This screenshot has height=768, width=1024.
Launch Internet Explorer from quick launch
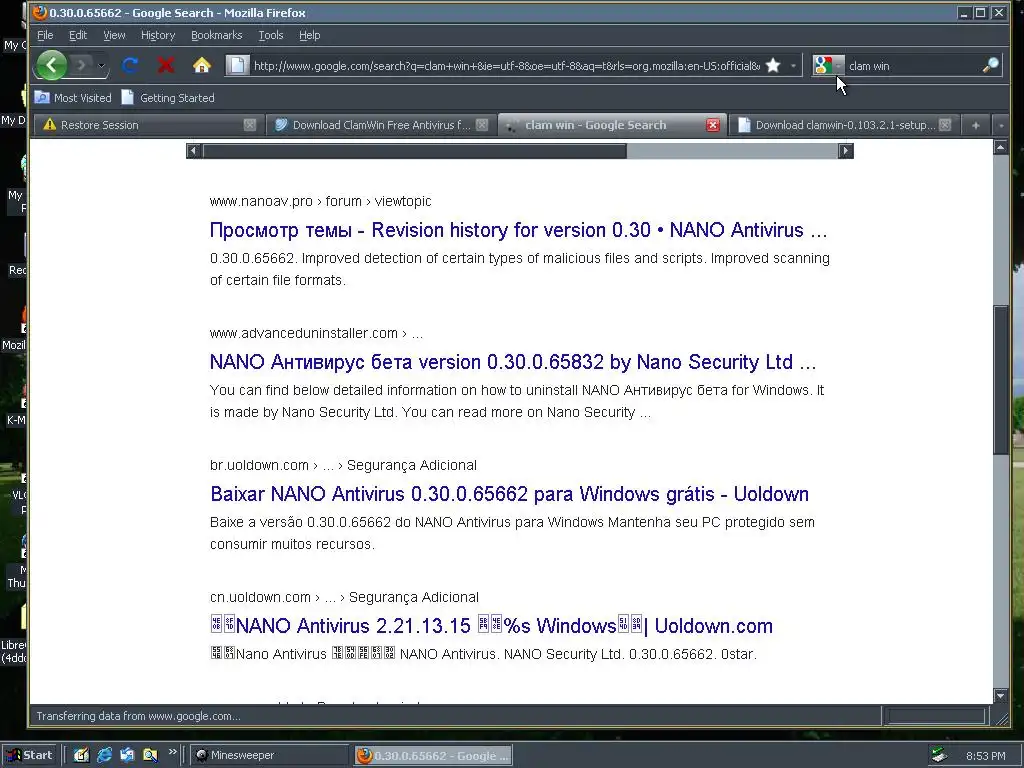click(104, 755)
